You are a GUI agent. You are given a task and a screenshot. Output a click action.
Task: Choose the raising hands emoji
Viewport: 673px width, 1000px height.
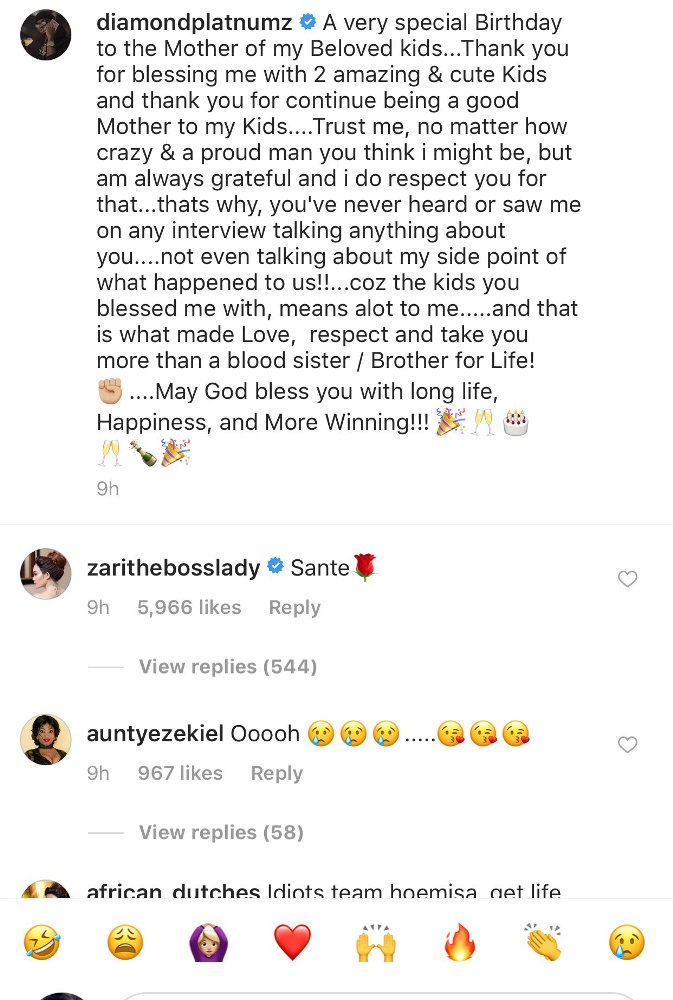pyautogui.click(x=376, y=943)
